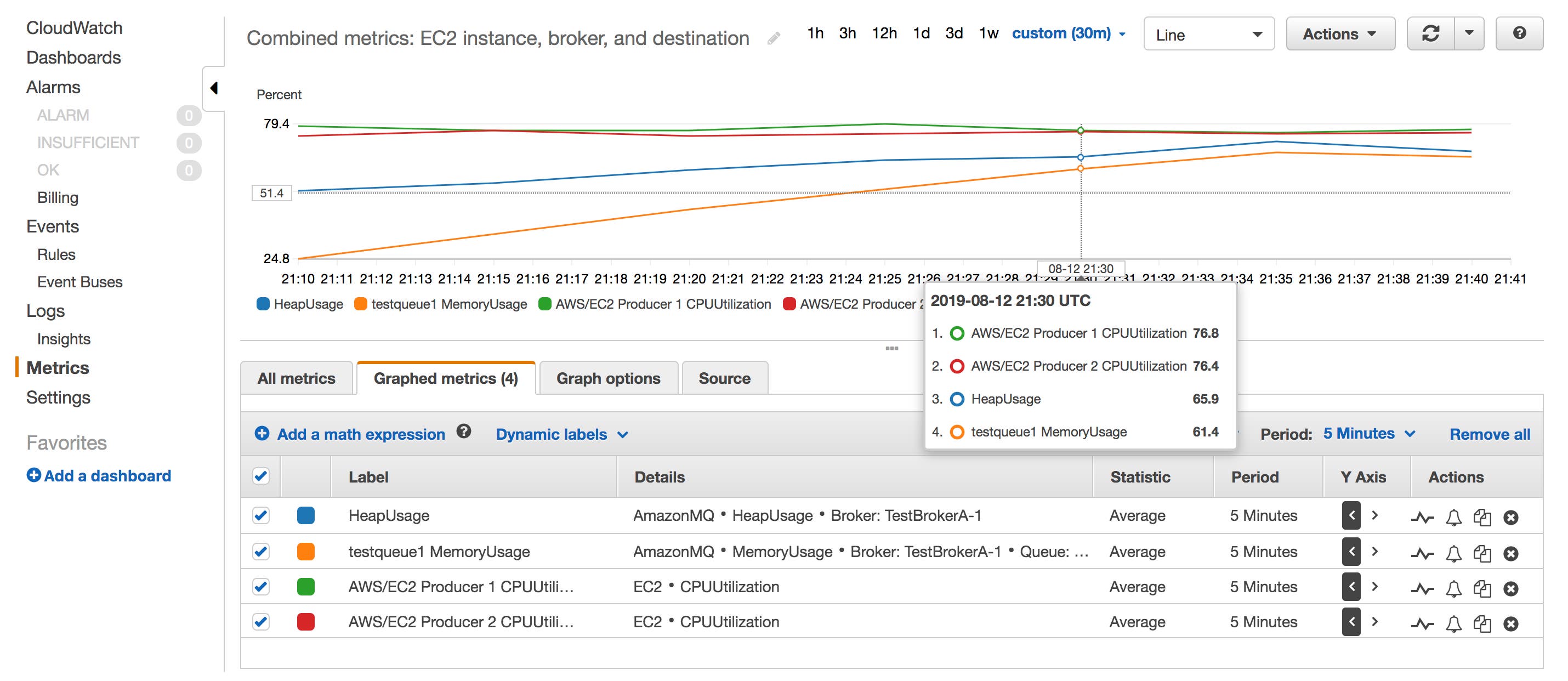Click the orange color swatch for testqueue1 MemoryUsage
Screen dimensions: 1568x681
point(306,552)
